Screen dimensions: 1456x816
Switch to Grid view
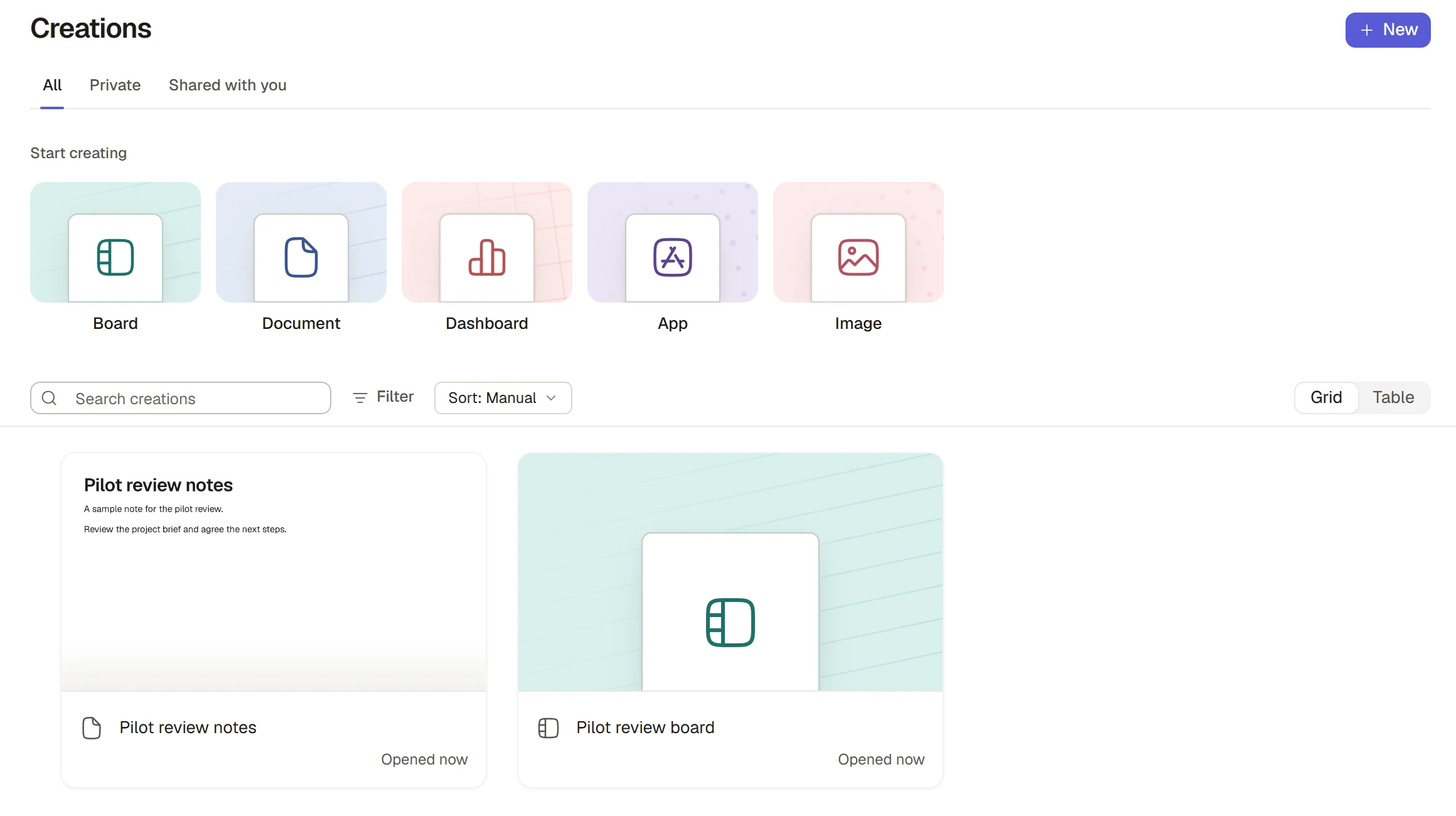pos(1327,397)
